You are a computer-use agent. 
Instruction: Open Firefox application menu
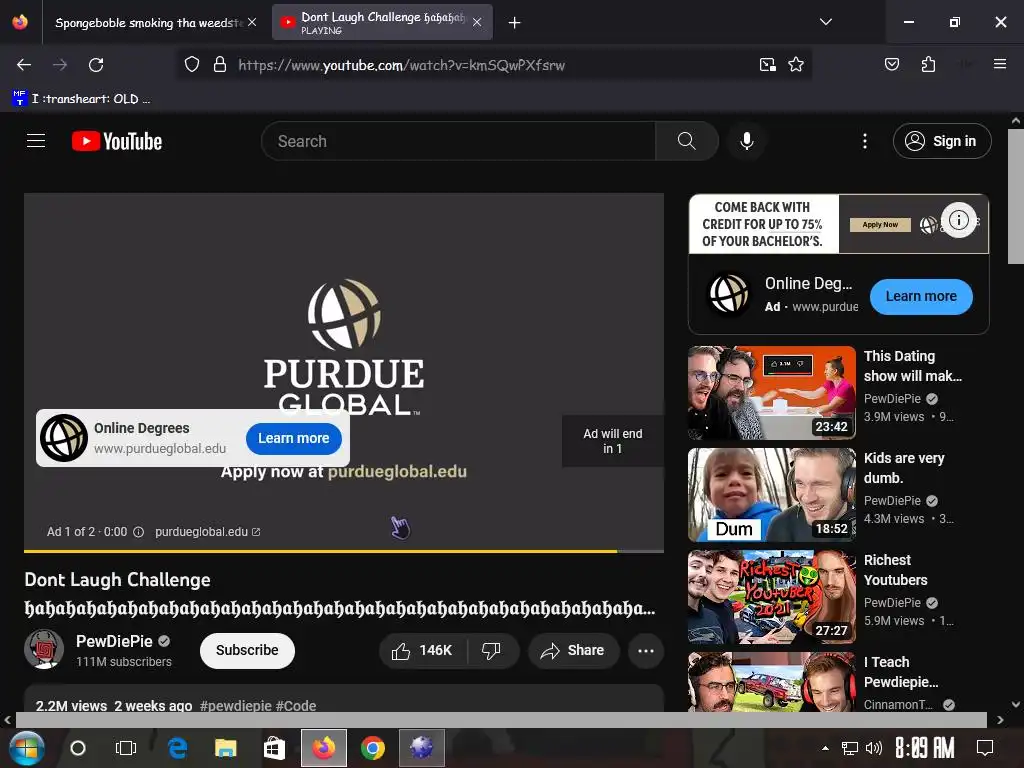point(999,64)
